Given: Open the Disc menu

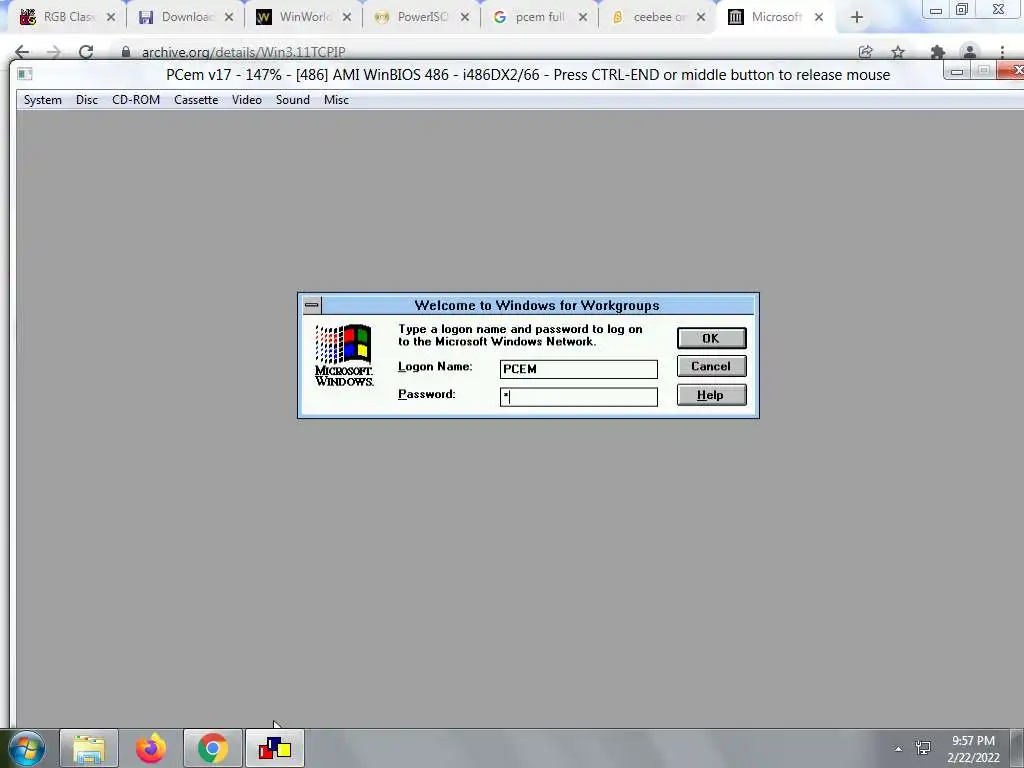Looking at the screenshot, I should tap(87, 100).
